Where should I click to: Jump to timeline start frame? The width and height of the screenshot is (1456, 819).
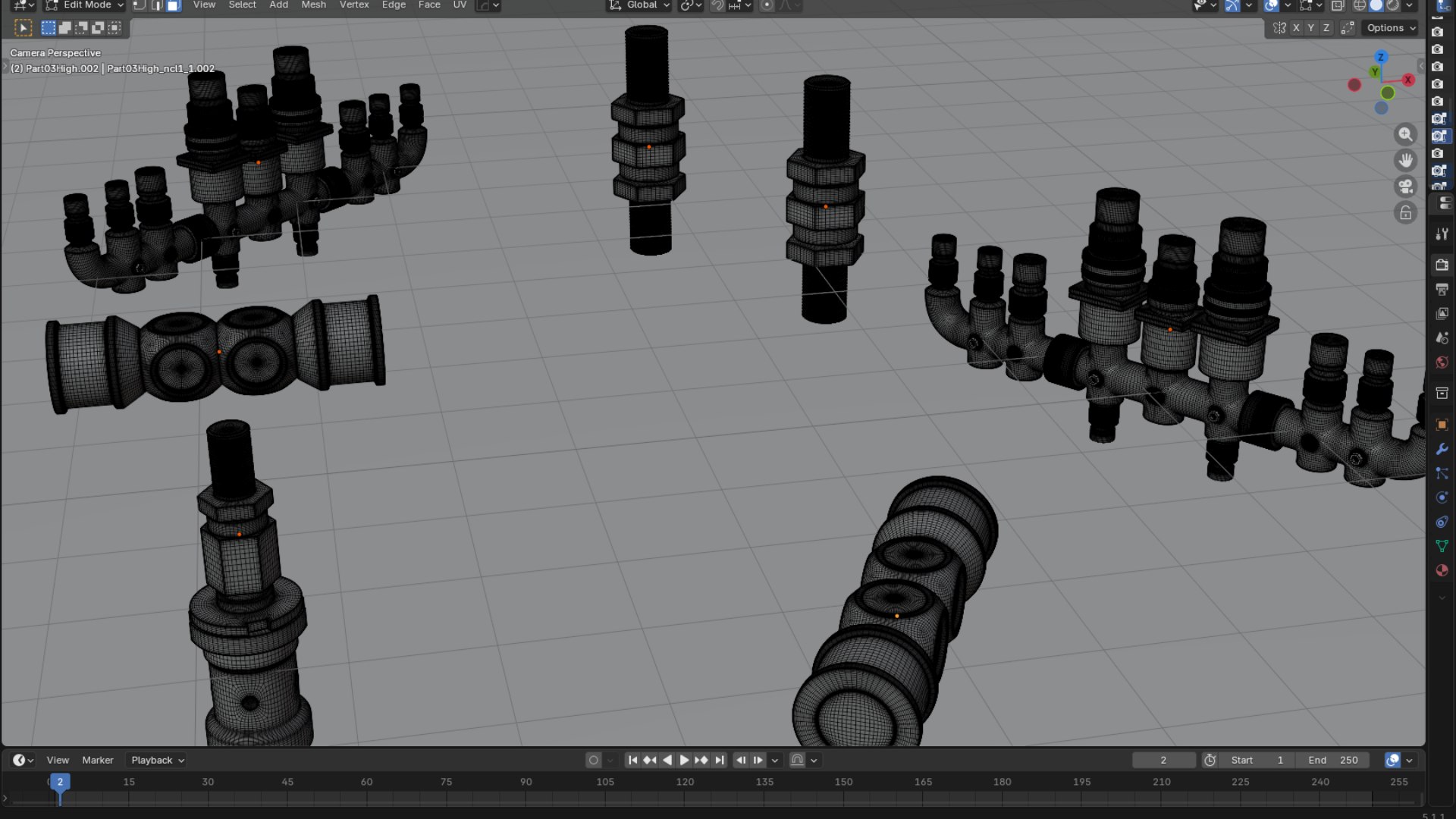(x=632, y=760)
